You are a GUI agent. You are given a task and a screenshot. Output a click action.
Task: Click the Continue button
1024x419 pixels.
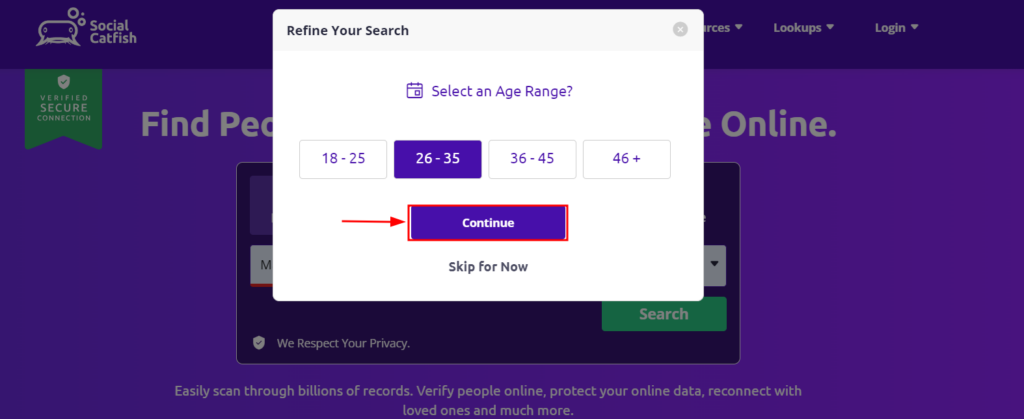488,223
